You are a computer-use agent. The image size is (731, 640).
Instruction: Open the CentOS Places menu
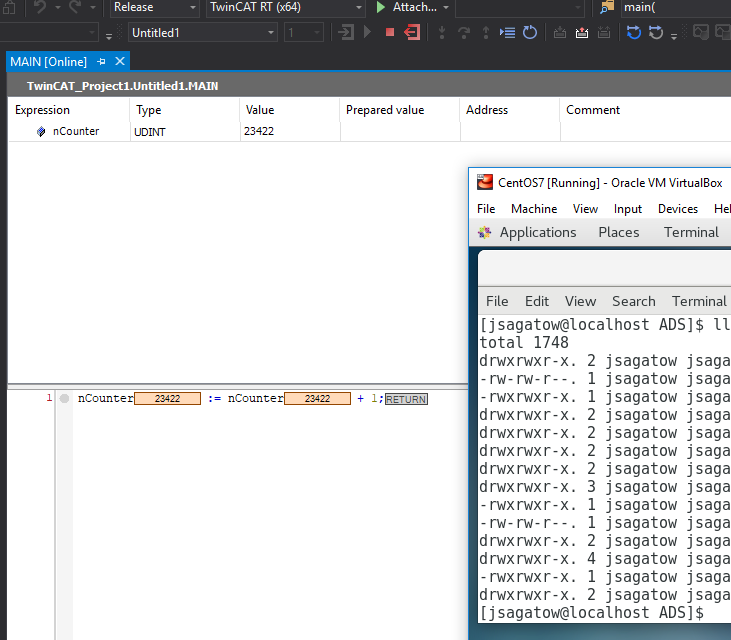[619, 232]
